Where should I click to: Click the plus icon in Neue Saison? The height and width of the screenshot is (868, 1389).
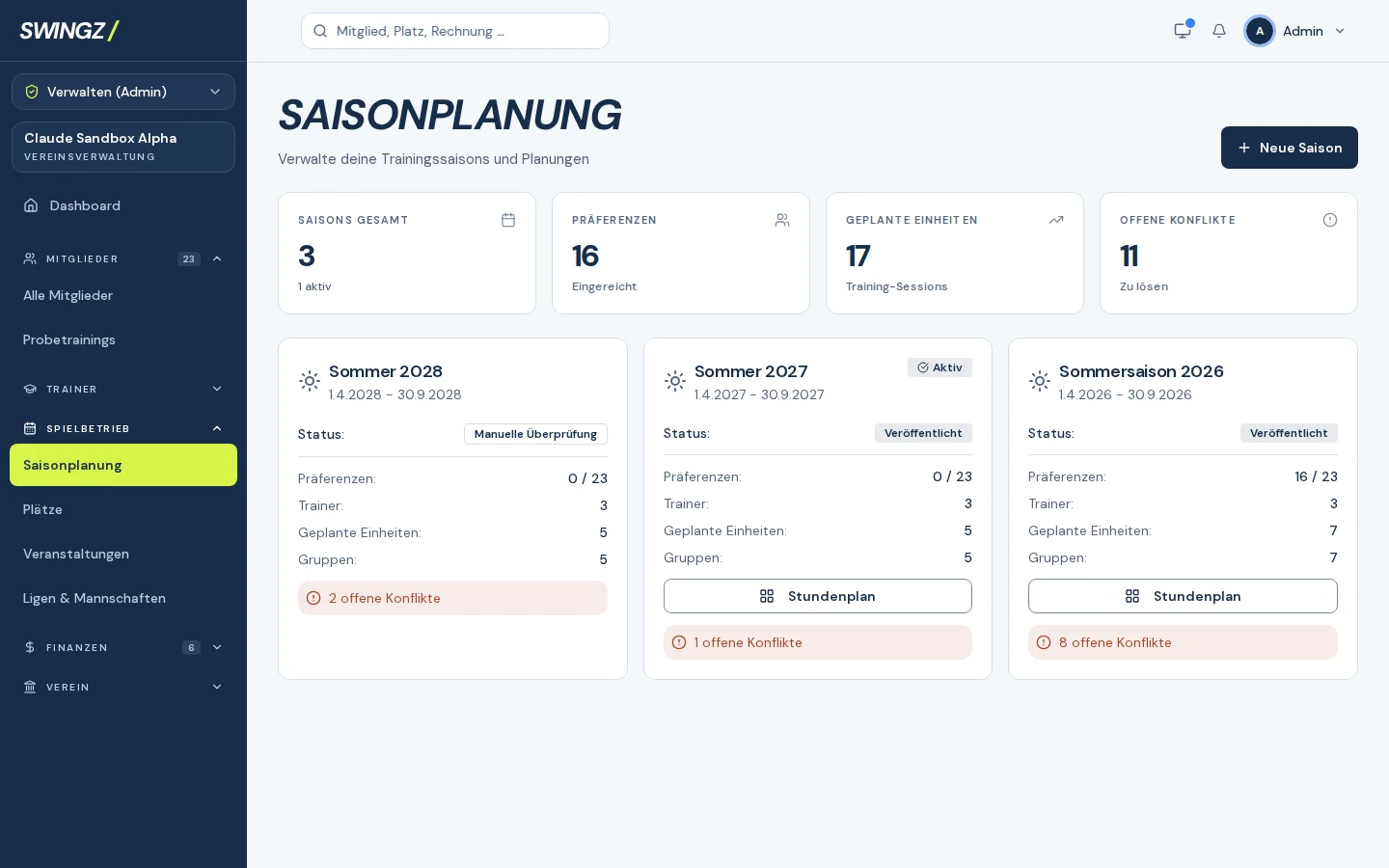1244,148
